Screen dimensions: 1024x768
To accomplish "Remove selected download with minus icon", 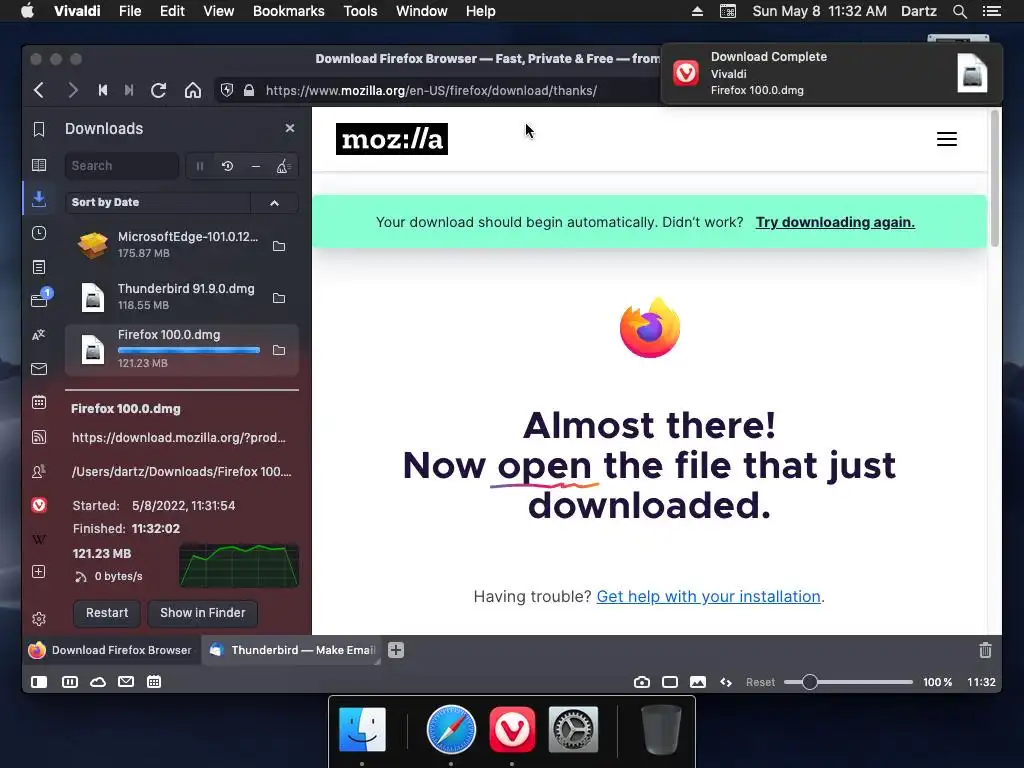I will 256,167.
